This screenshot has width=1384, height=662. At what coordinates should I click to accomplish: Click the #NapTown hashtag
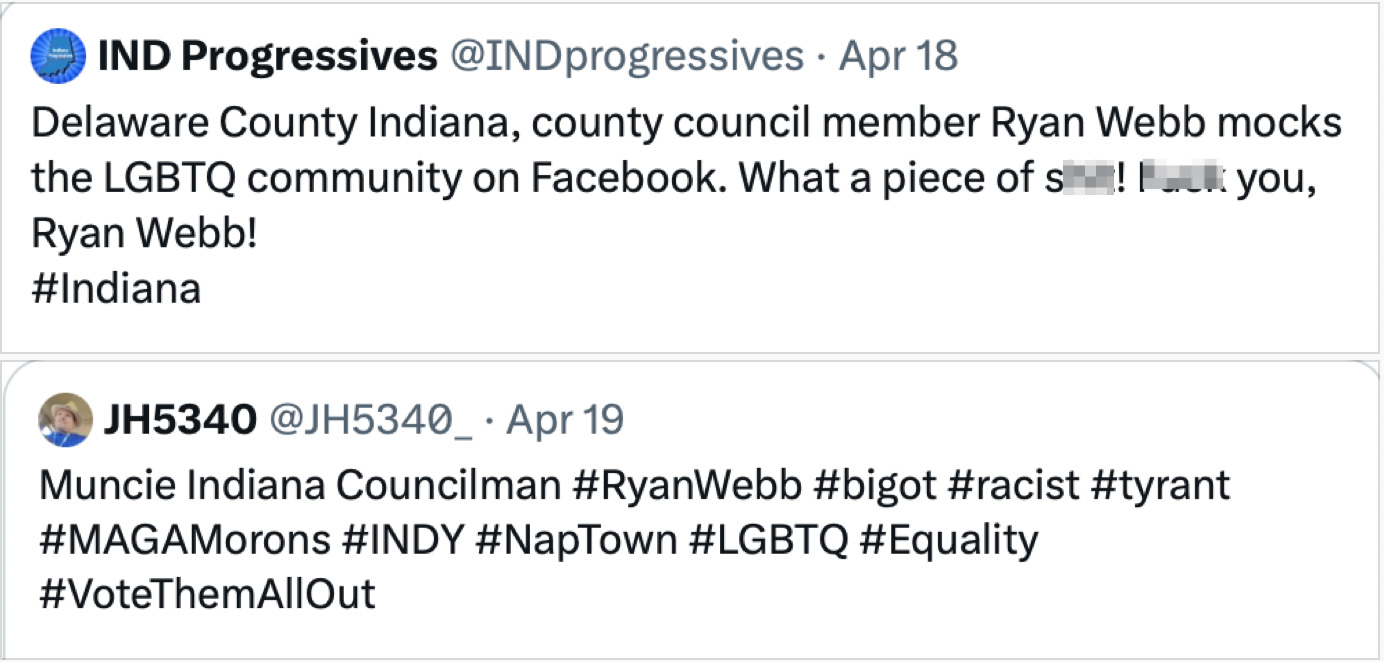coord(576,540)
